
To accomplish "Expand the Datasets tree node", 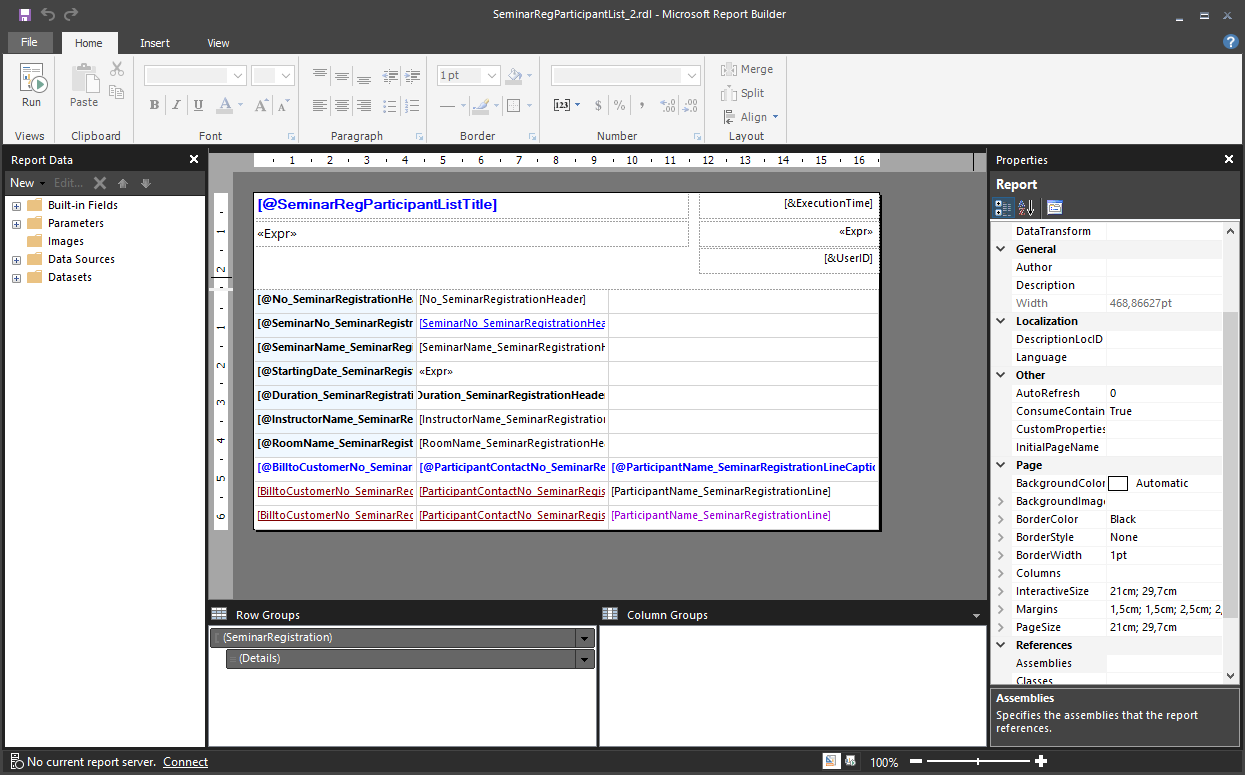I will point(16,278).
